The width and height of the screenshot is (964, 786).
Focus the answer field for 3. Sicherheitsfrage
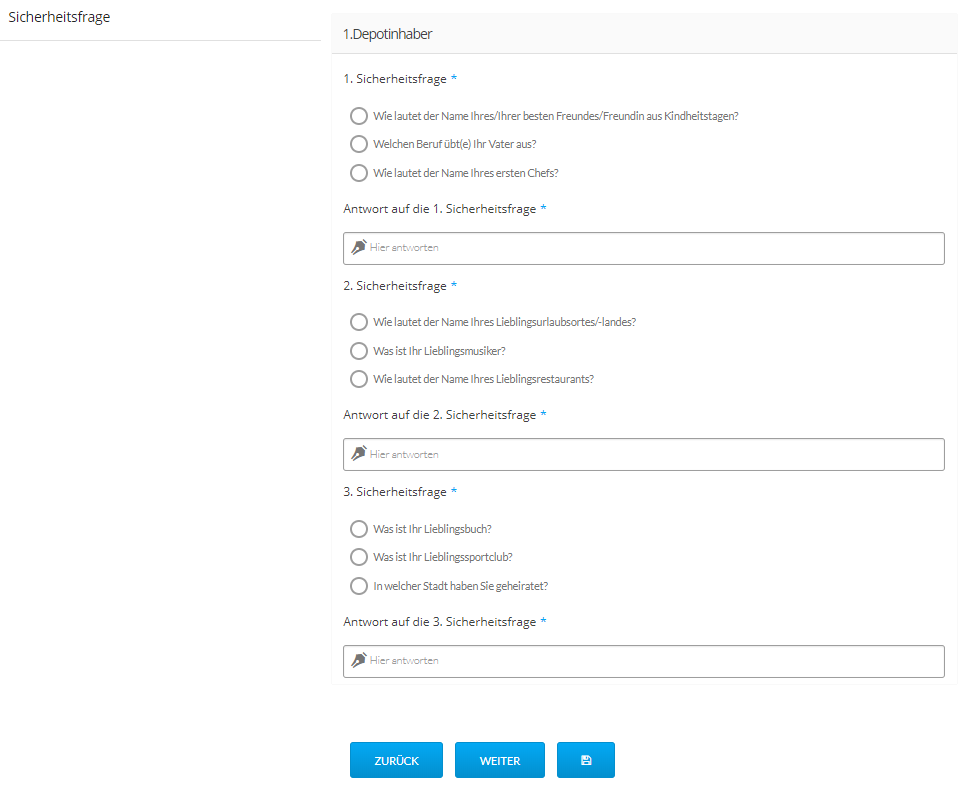tap(650, 661)
